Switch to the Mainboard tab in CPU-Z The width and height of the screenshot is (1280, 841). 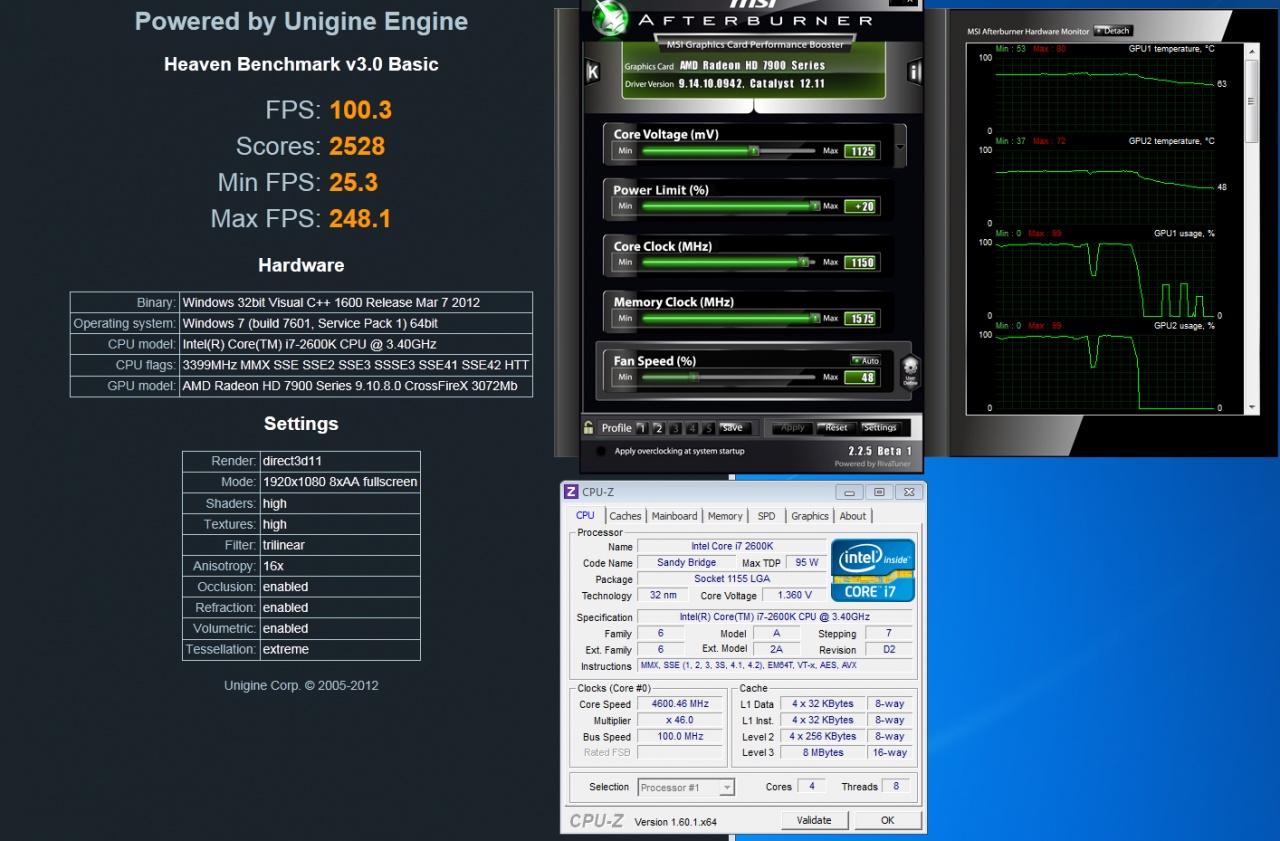[674, 516]
